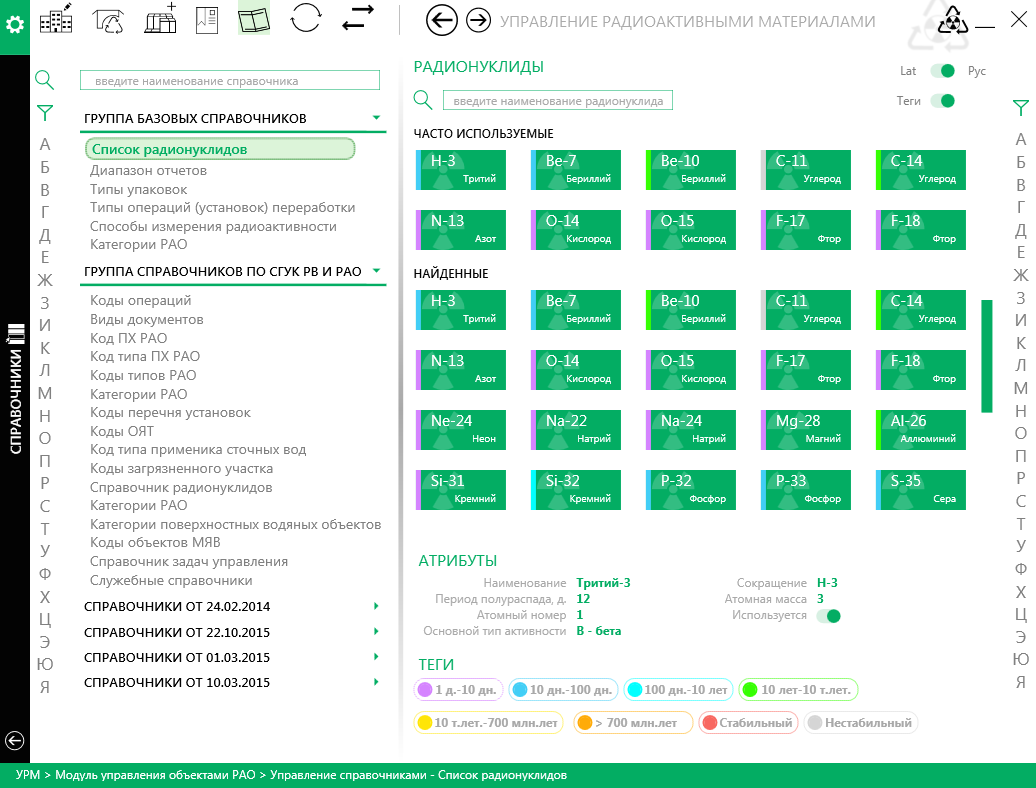Screen dimensions: 1036x788
Task: Click the radiation recycling logo icon
Action: [953, 20]
